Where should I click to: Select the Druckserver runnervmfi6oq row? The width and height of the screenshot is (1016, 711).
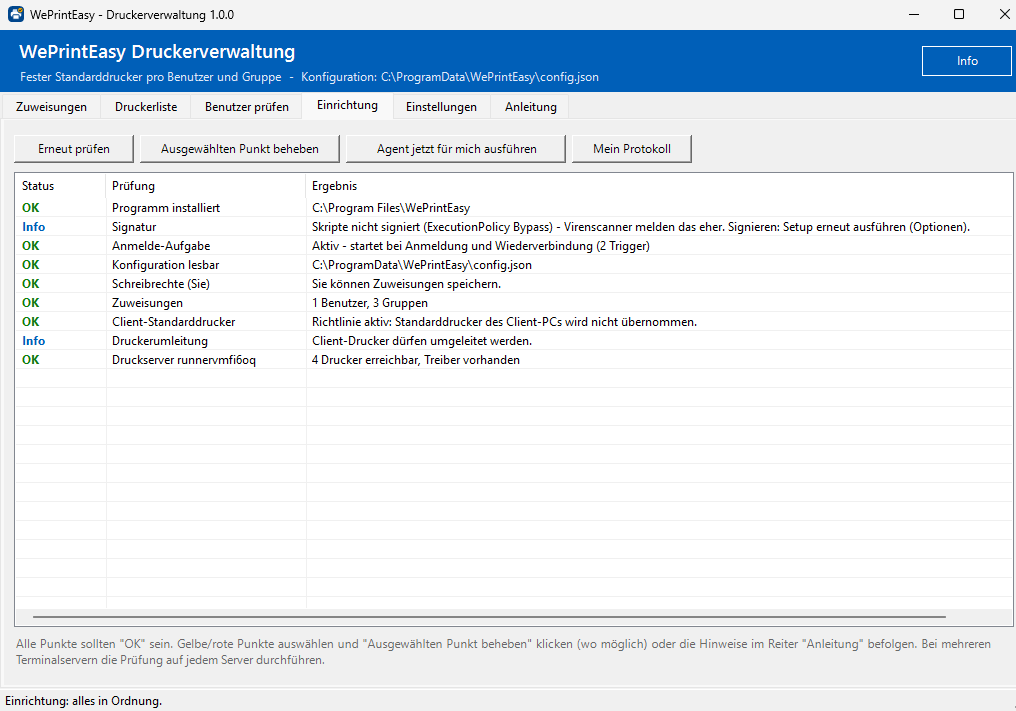(x=513, y=360)
